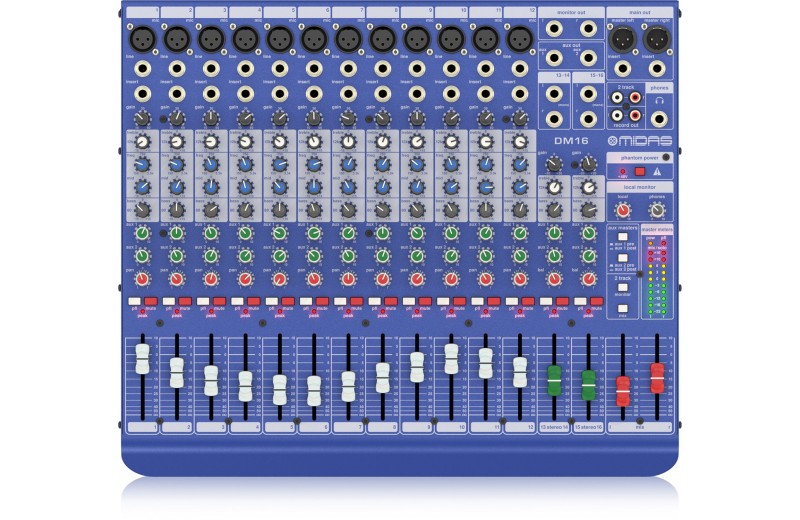Image resolution: width=800 pixels, height=520 pixels.
Task: Click the channel 1 gain knob
Action: (142, 119)
